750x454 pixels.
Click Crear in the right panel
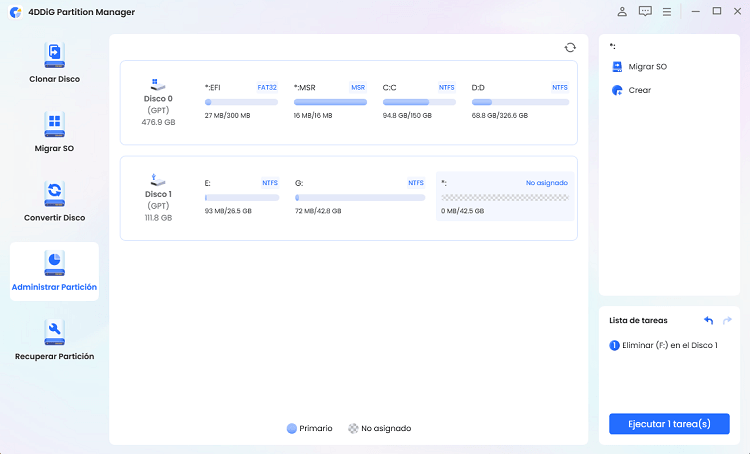(640, 90)
